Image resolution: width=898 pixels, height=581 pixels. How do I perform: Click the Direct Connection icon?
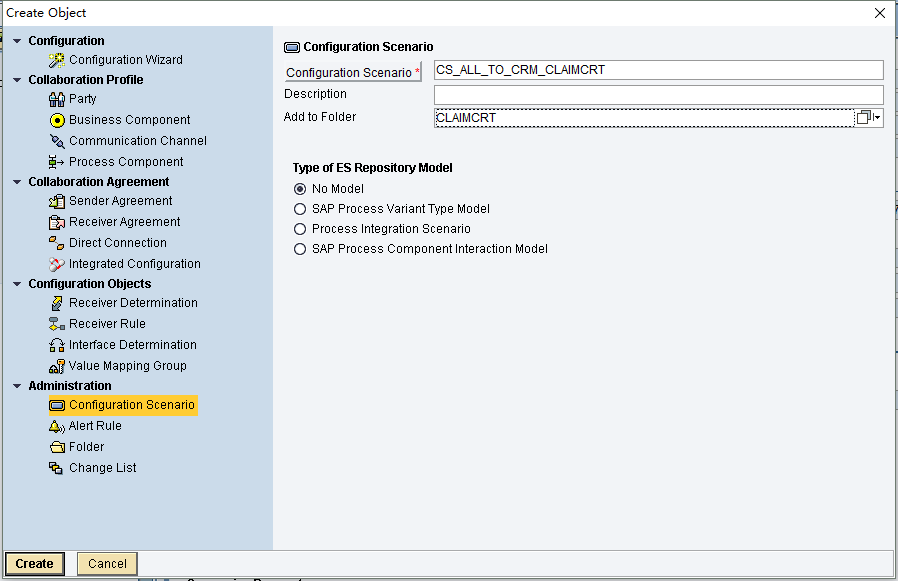coord(56,243)
